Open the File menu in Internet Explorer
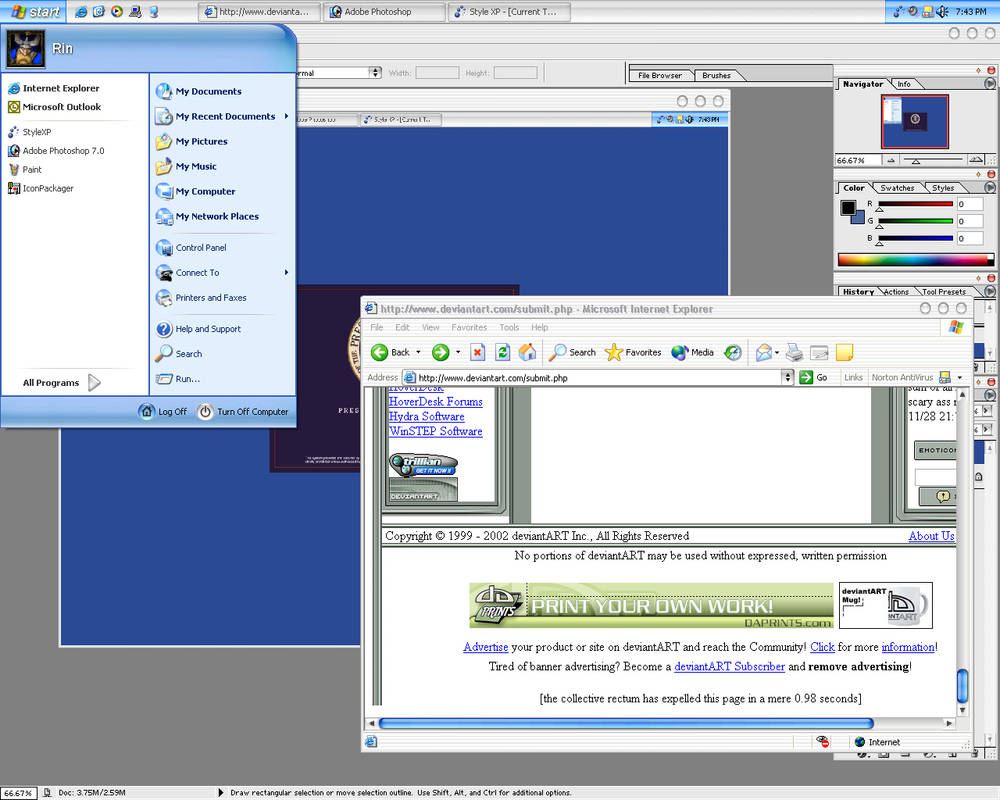The image size is (1000, 800). (377, 327)
